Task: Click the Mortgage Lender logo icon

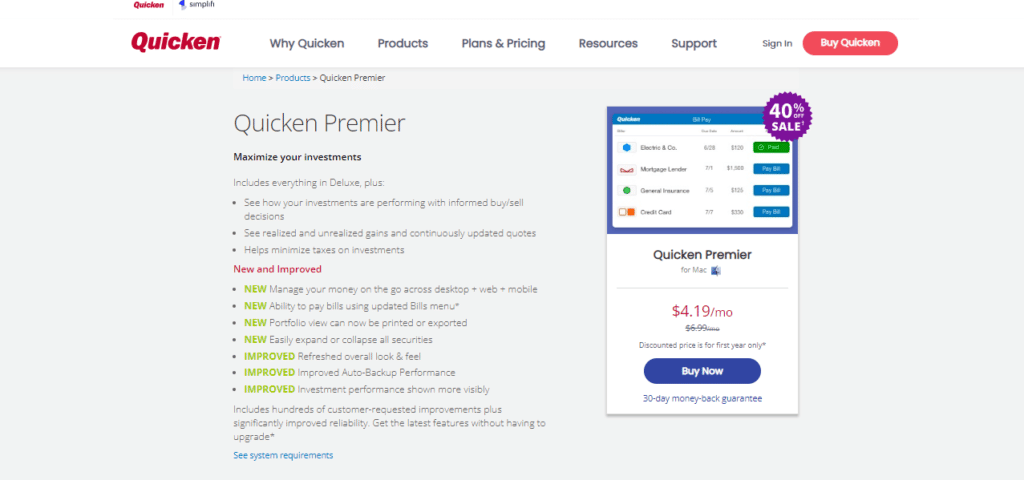Action: (627, 169)
